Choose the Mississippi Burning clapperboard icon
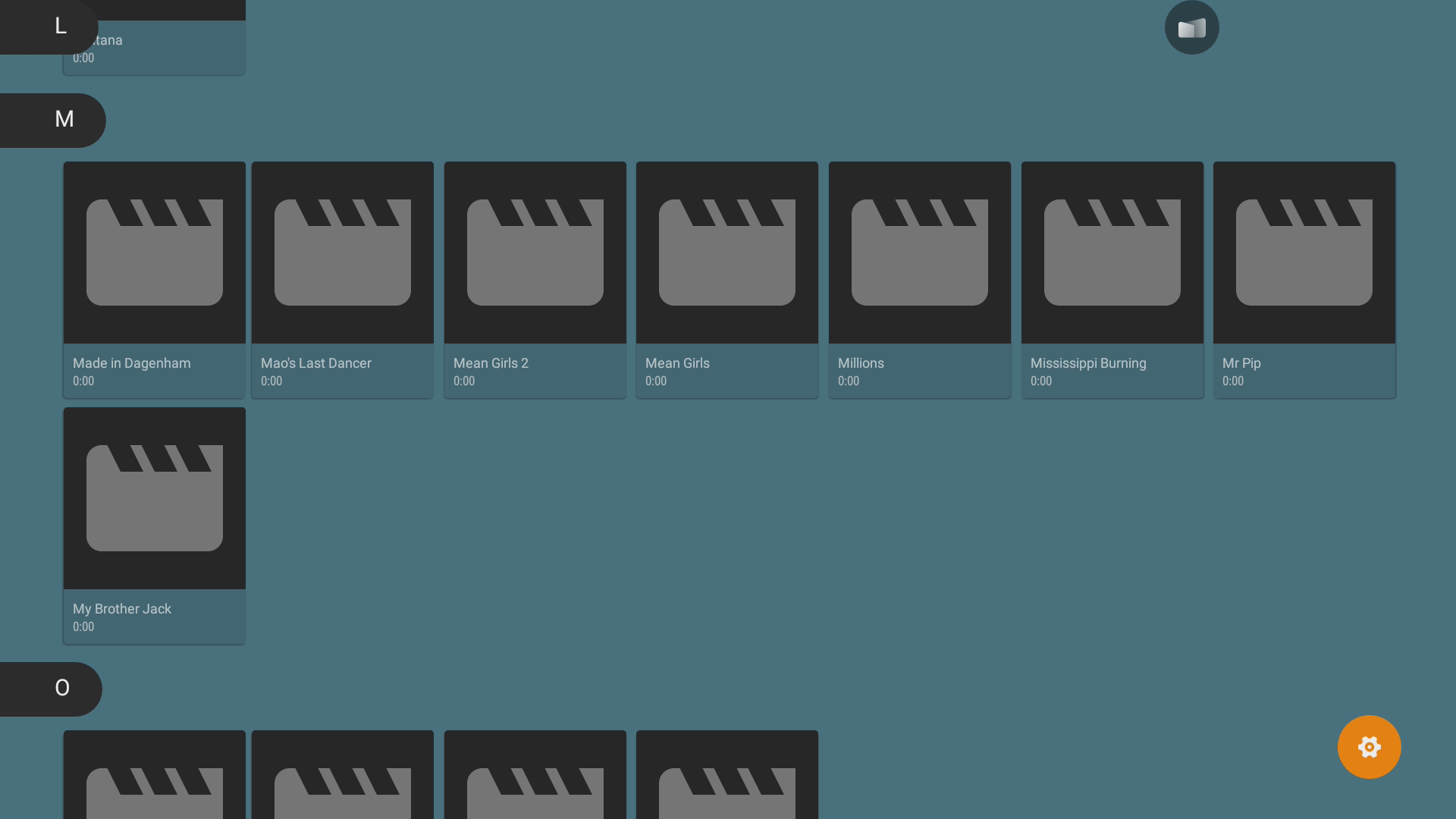The width and height of the screenshot is (1456, 819). click(1112, 253)
